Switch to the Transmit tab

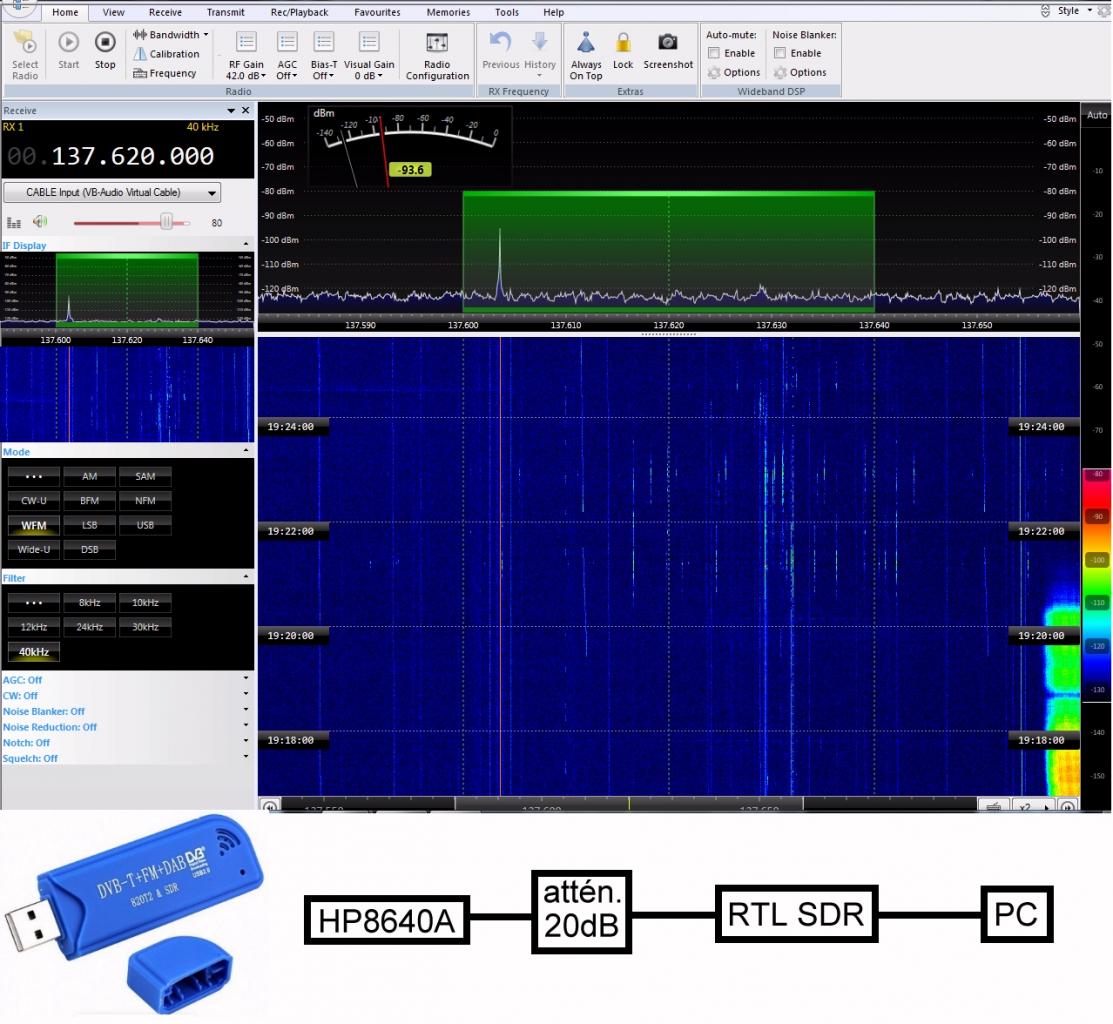coord(225,12)
